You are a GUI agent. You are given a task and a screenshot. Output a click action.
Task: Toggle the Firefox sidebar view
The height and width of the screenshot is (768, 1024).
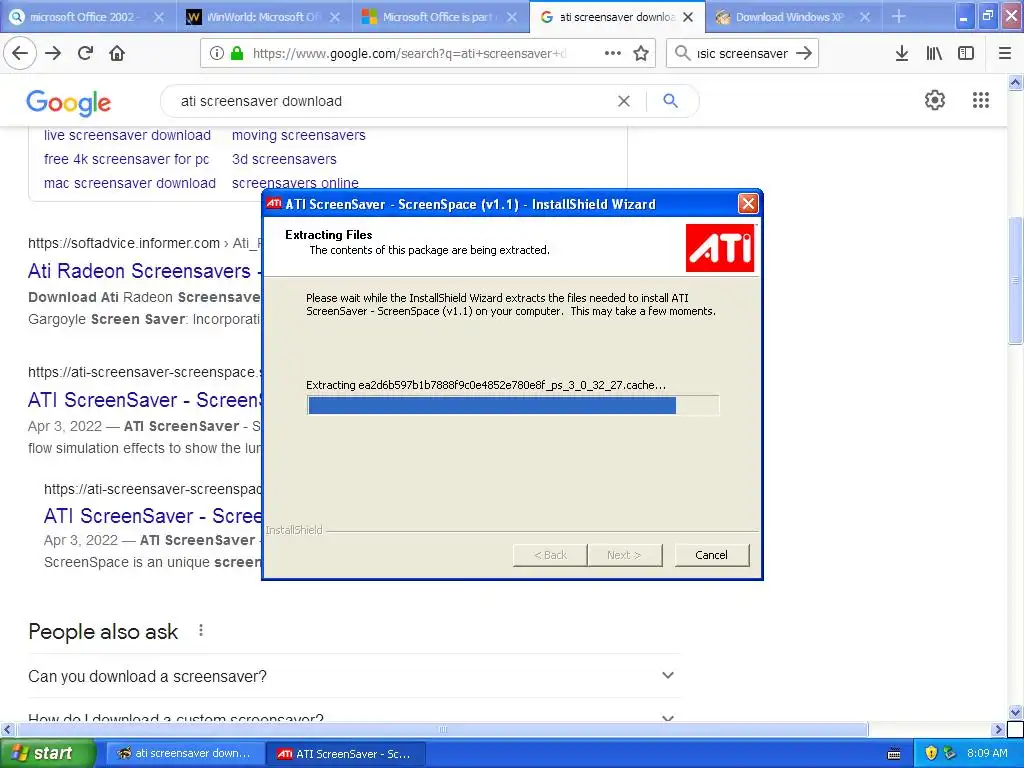tap(966, 53)
